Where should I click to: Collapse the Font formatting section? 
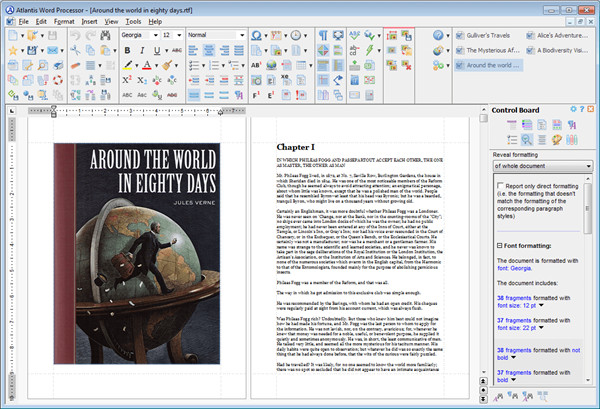(499, 246)
